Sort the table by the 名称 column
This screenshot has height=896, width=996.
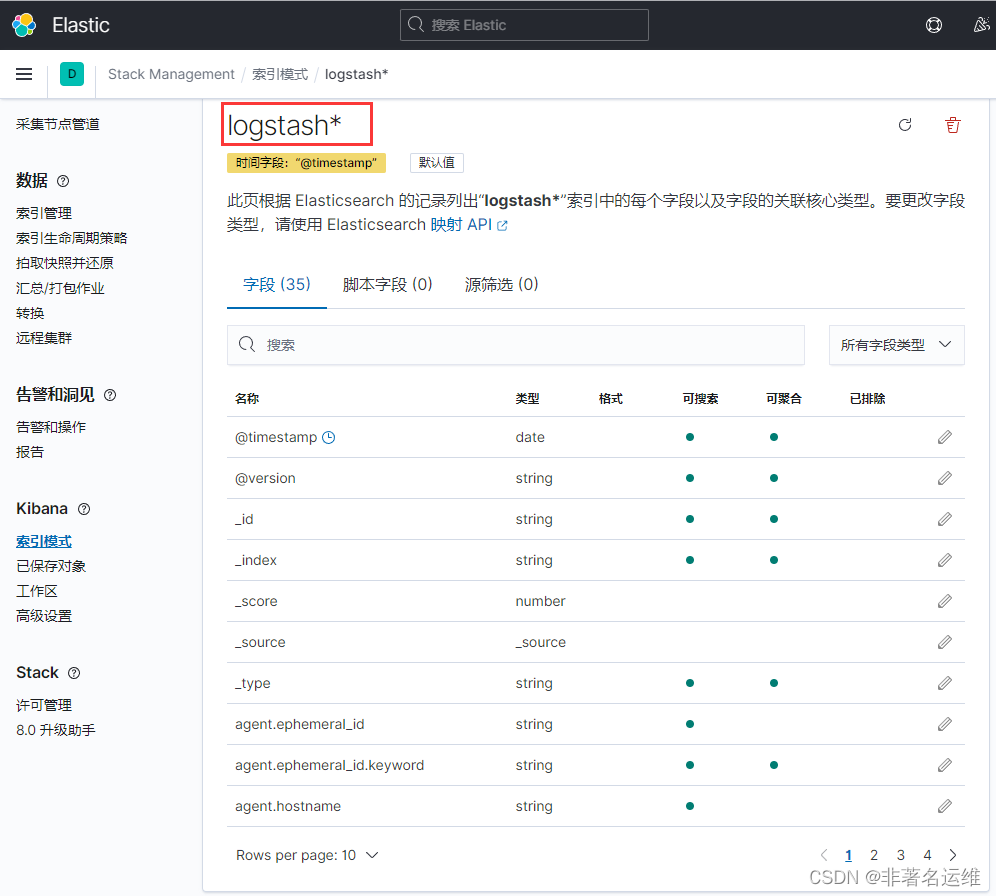tap(247, 399)
